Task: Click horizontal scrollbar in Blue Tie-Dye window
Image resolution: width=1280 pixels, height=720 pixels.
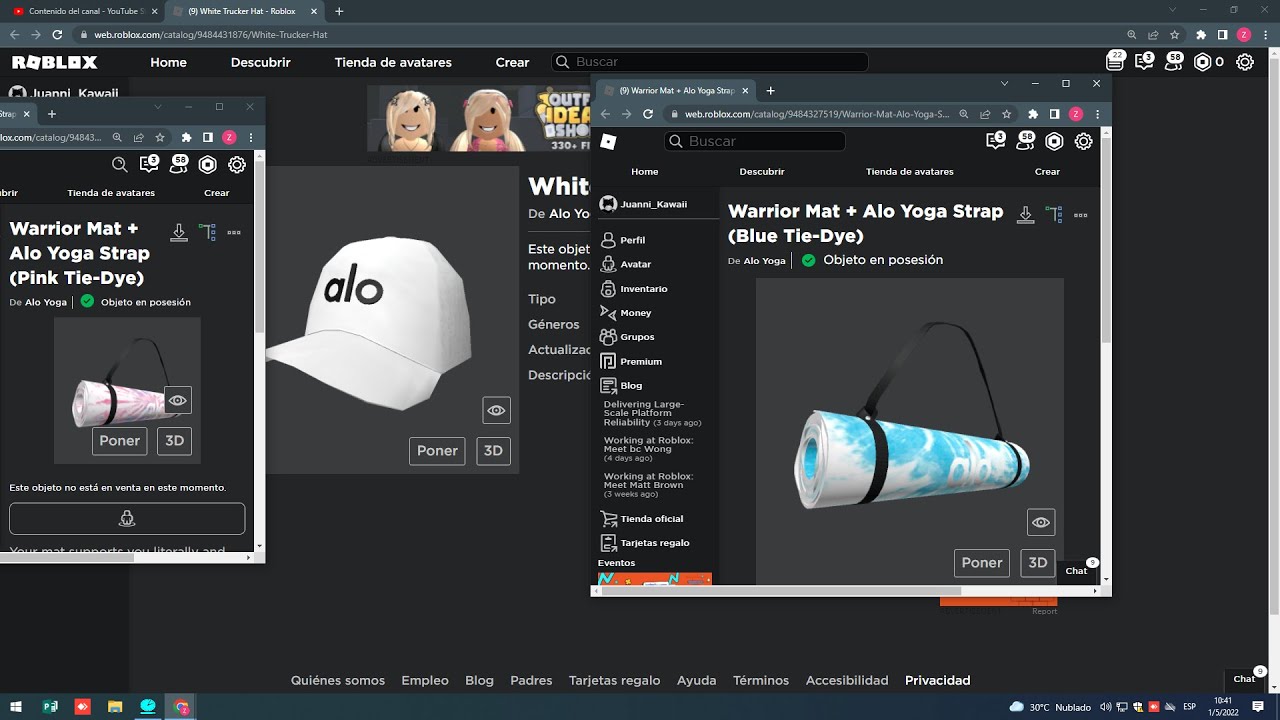Action: click(780, 591)
